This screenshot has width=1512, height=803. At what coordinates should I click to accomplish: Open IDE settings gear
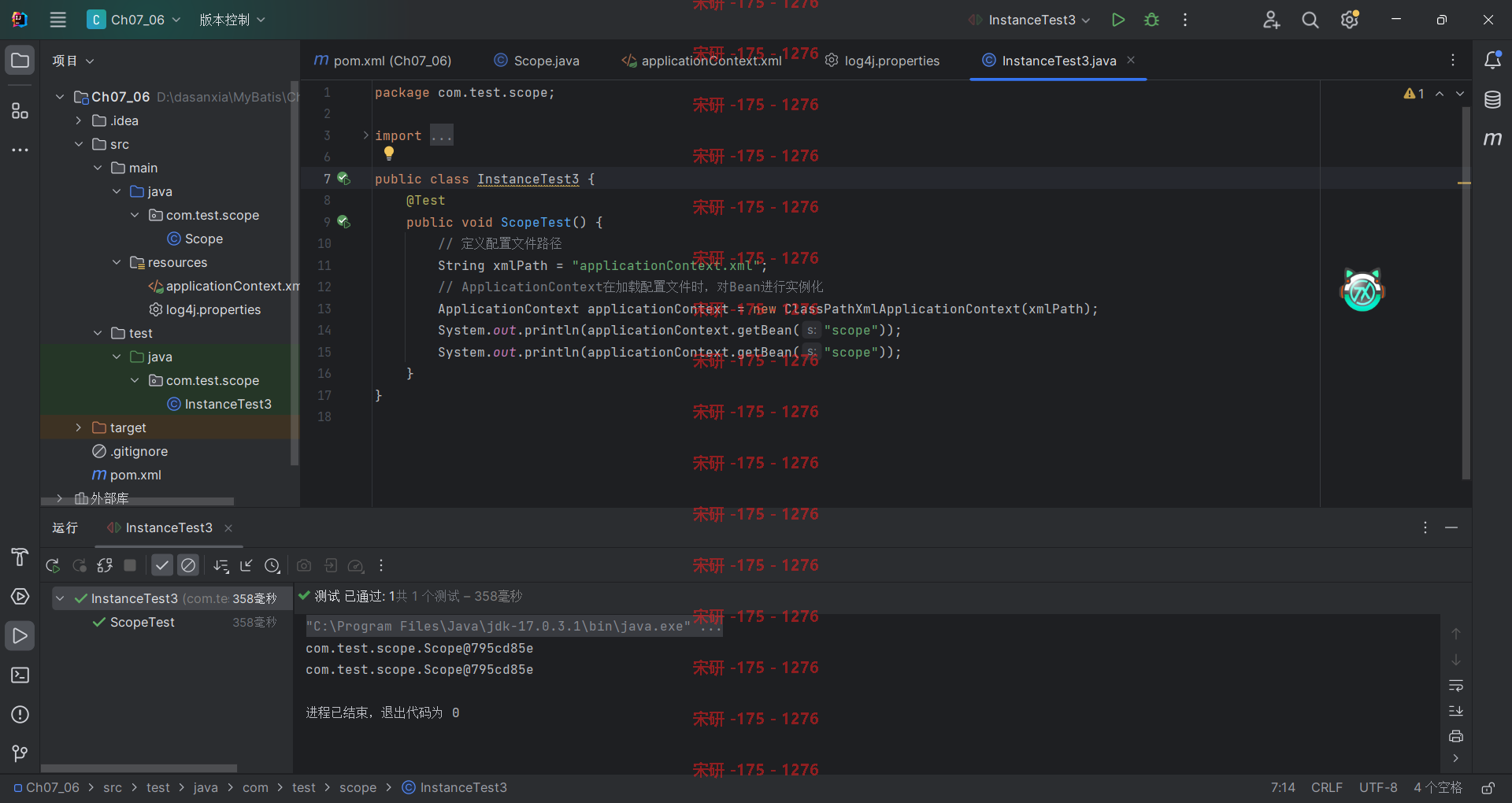[1350, 20]
